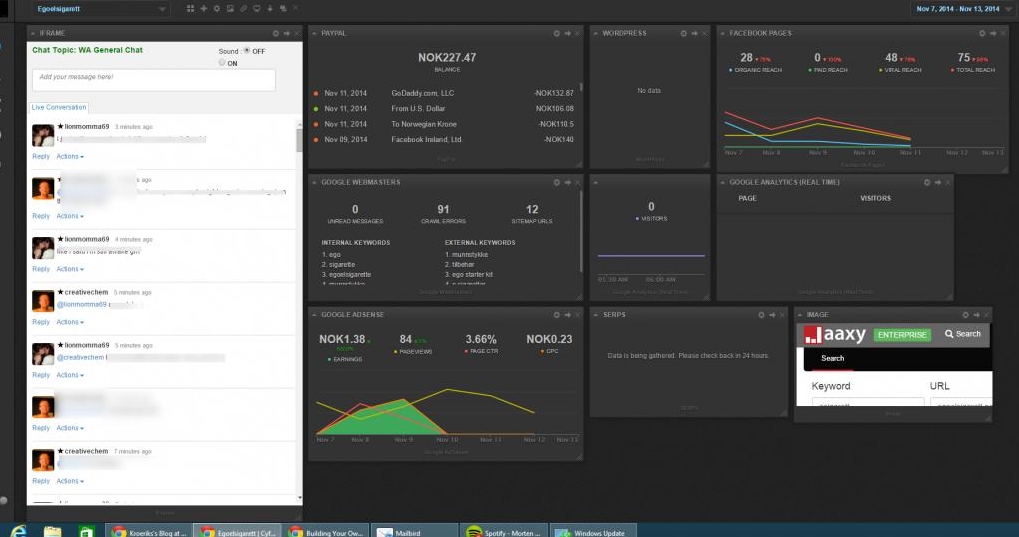The width and height of the screenshot is (1019, 537).
Task: Toggle the Pageviews legend in AdSense
Action: pyautogui.click(x=413, y=352)
